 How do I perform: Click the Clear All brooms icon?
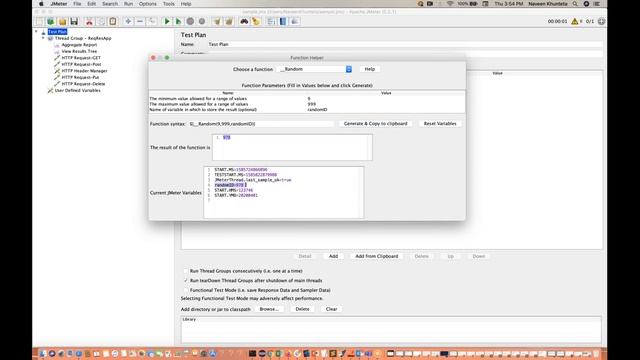pos(229,21)
